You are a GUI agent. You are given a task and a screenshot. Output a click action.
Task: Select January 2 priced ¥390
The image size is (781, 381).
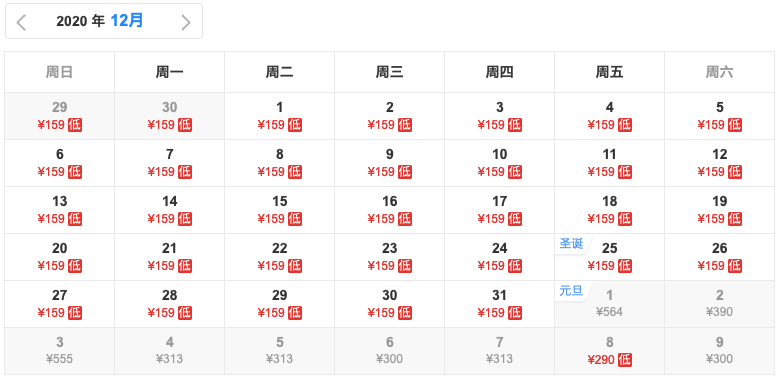(x=720, y=304)
